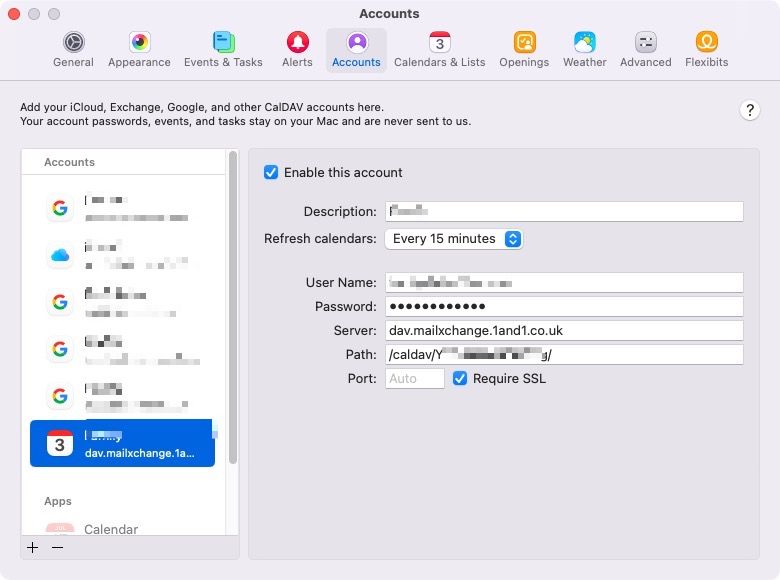Click the accounts list vertical scrollbar
The height and width of the screenshot is (580, 780).
[x=233, y=308]
